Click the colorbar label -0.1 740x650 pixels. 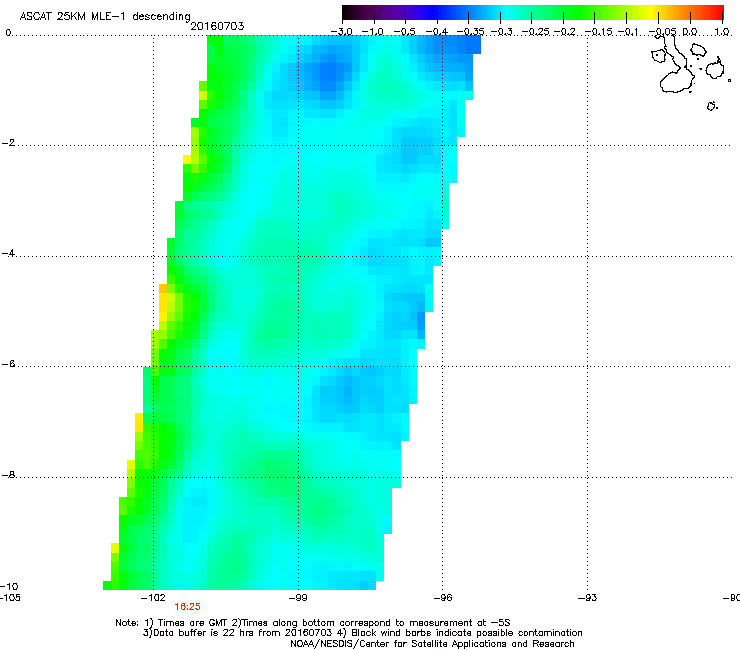pyautogui.click(x=628, y=32)
